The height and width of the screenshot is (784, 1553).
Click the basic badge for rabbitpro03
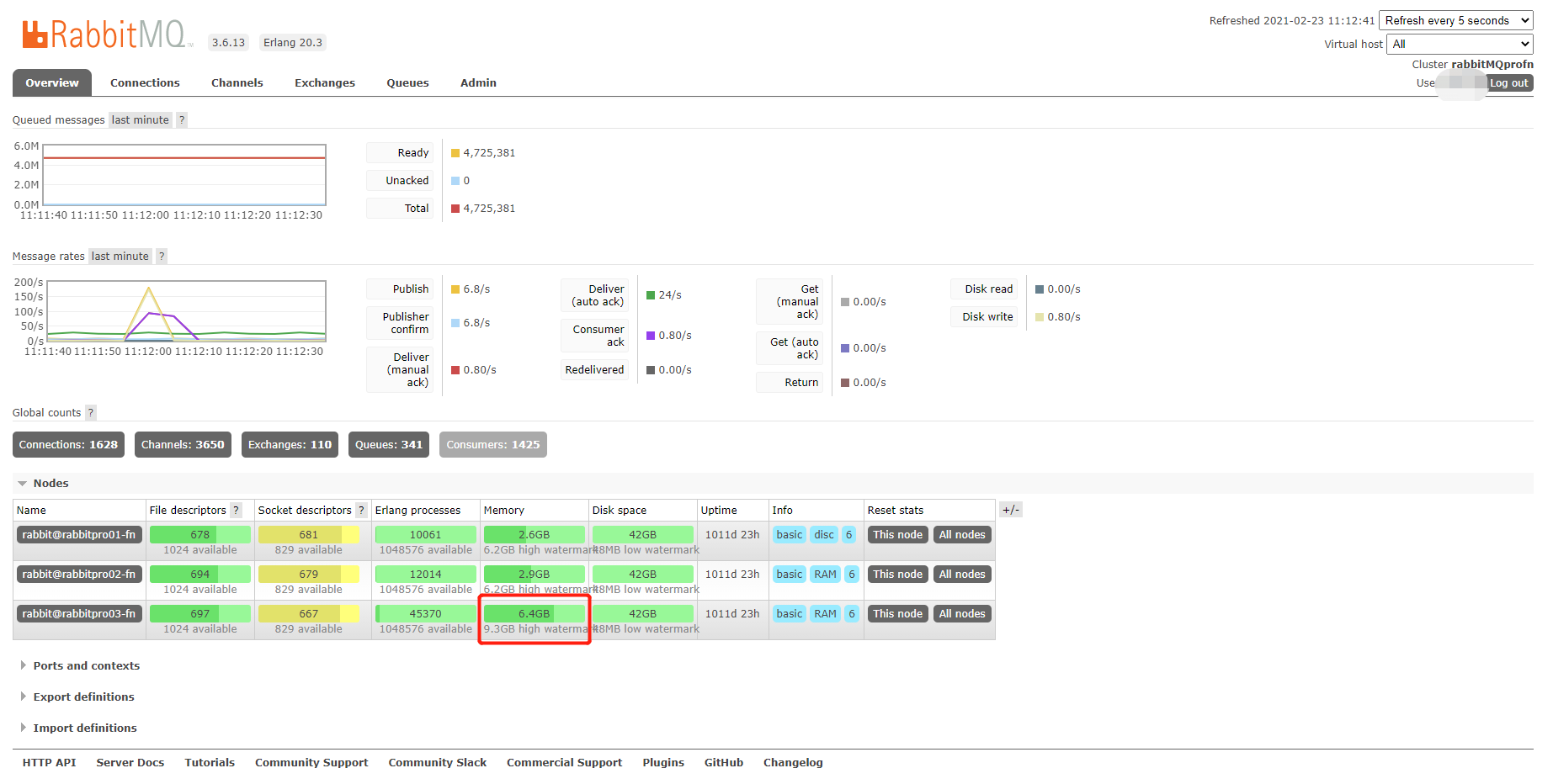click(790, 614)
